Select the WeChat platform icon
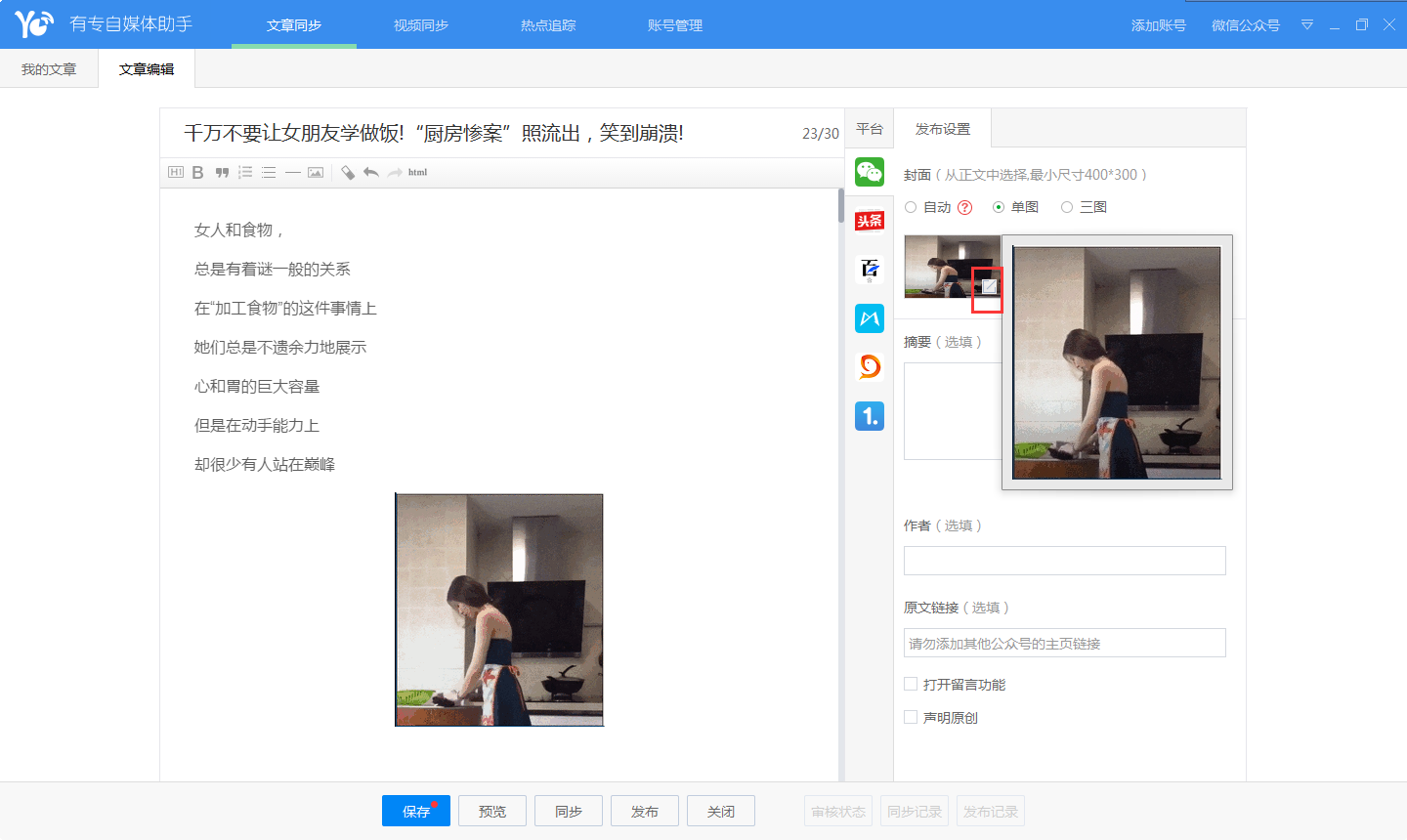 (x=869, y=172)
